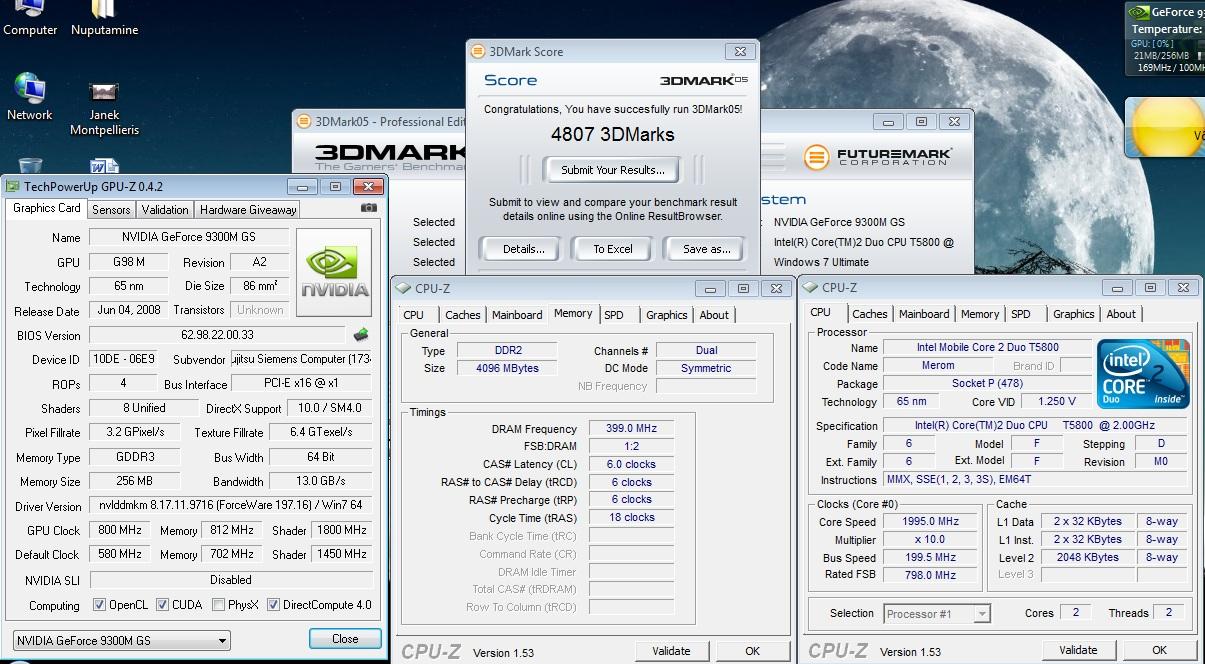
Task: Click the CPU-Z Memory window title icon
Action: coord(404,288)
